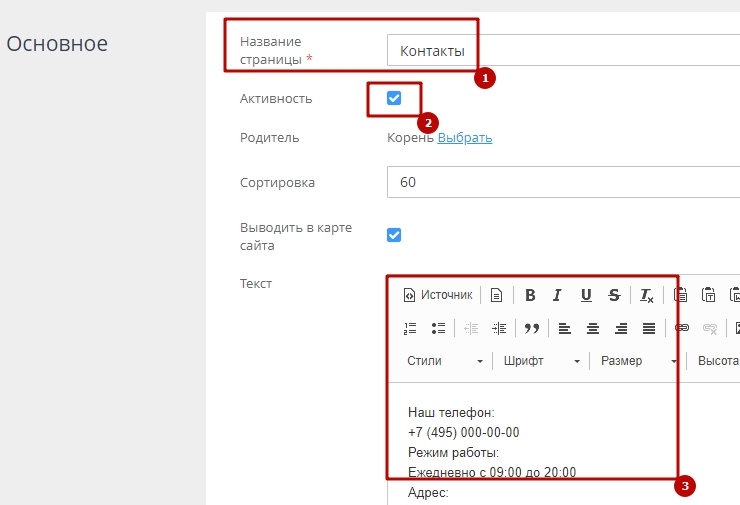
Task: Center align the text
Action: pyautogui.click(x=593, y=328)
